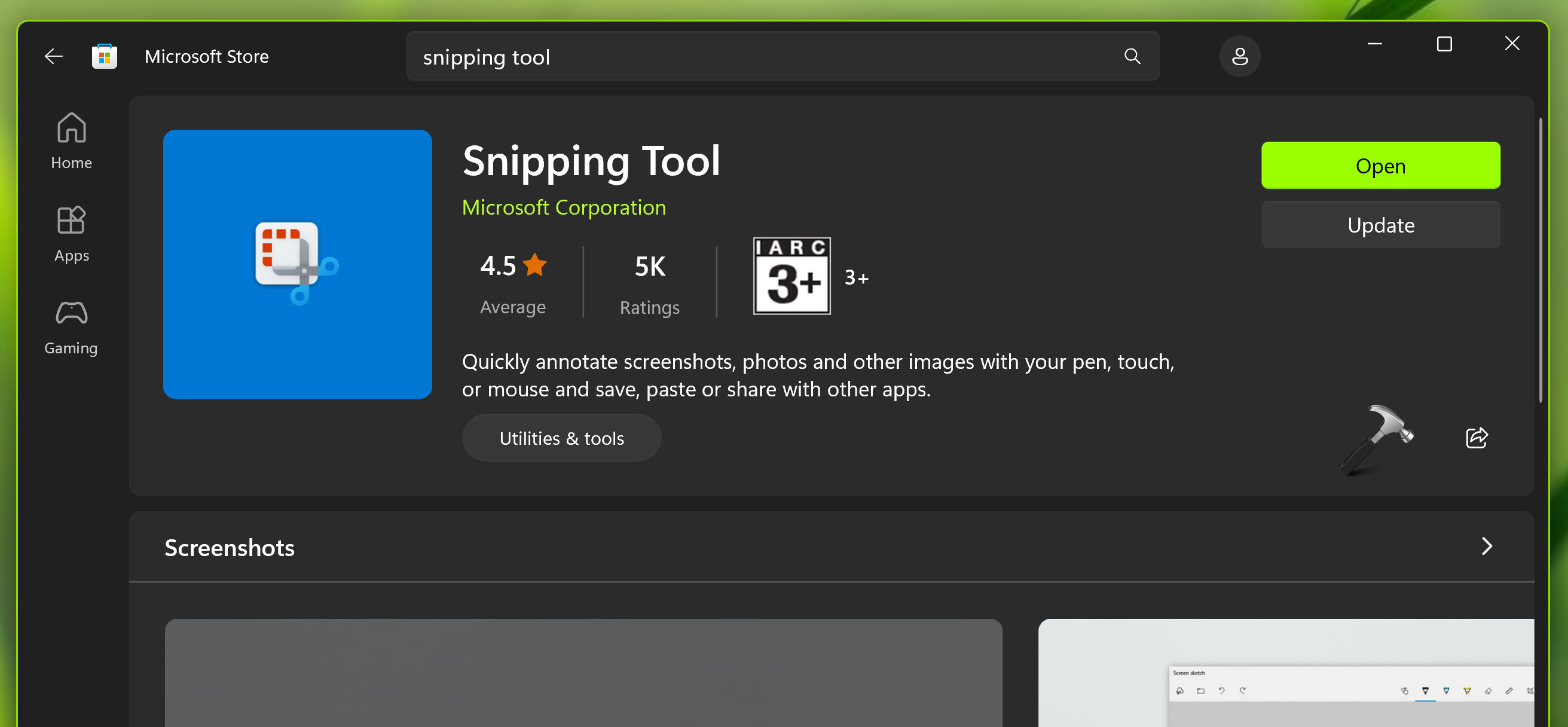
Task: Click the Snipping Tool app logo
Action: [297, 264]
